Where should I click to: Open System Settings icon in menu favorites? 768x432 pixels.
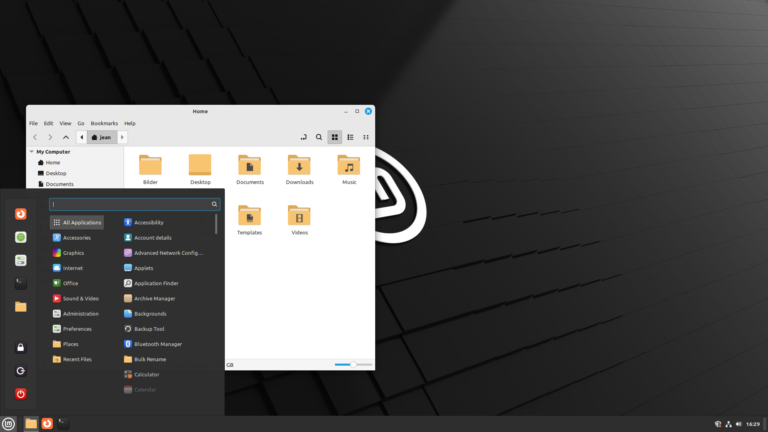click(x=21, y=260)
